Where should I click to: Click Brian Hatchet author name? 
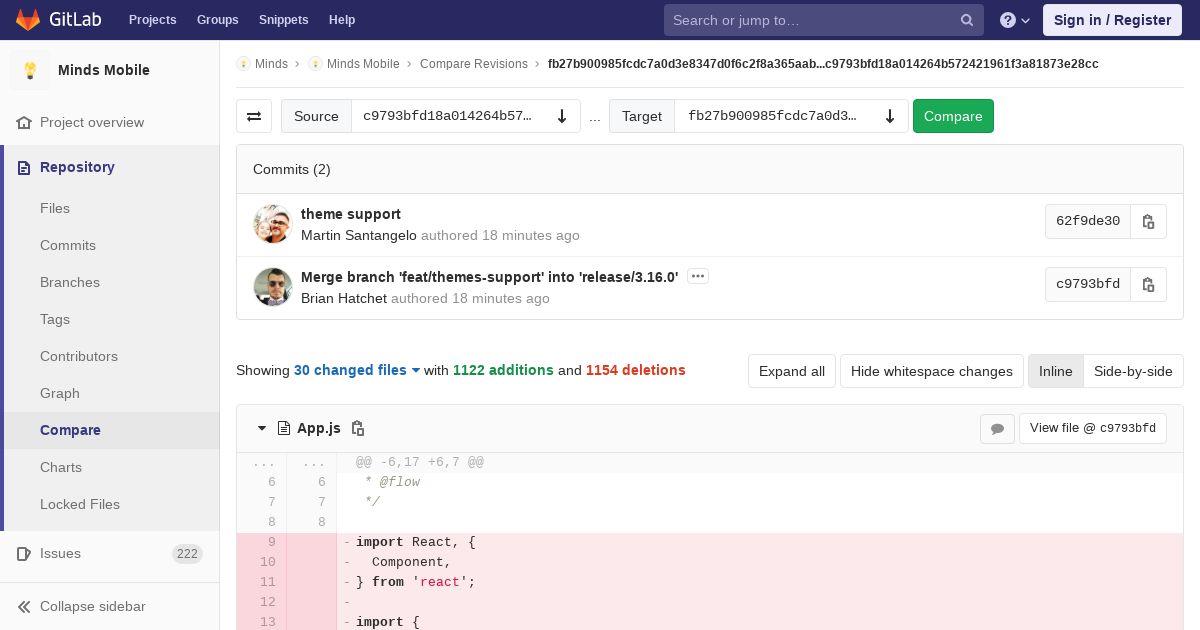[x=344, y=298]
